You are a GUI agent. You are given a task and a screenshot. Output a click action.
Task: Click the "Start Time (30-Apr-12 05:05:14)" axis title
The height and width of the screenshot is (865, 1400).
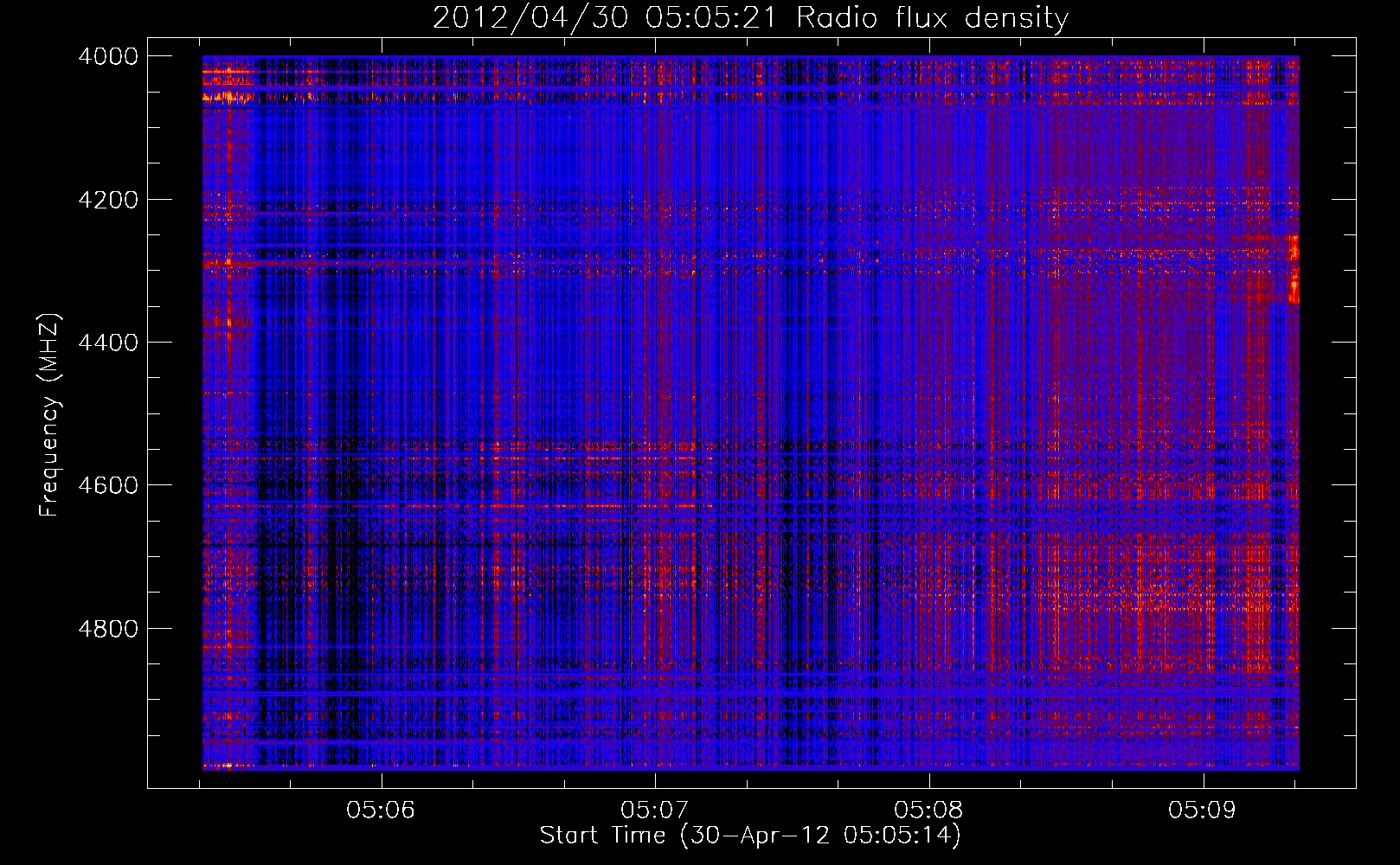(750, 836)
